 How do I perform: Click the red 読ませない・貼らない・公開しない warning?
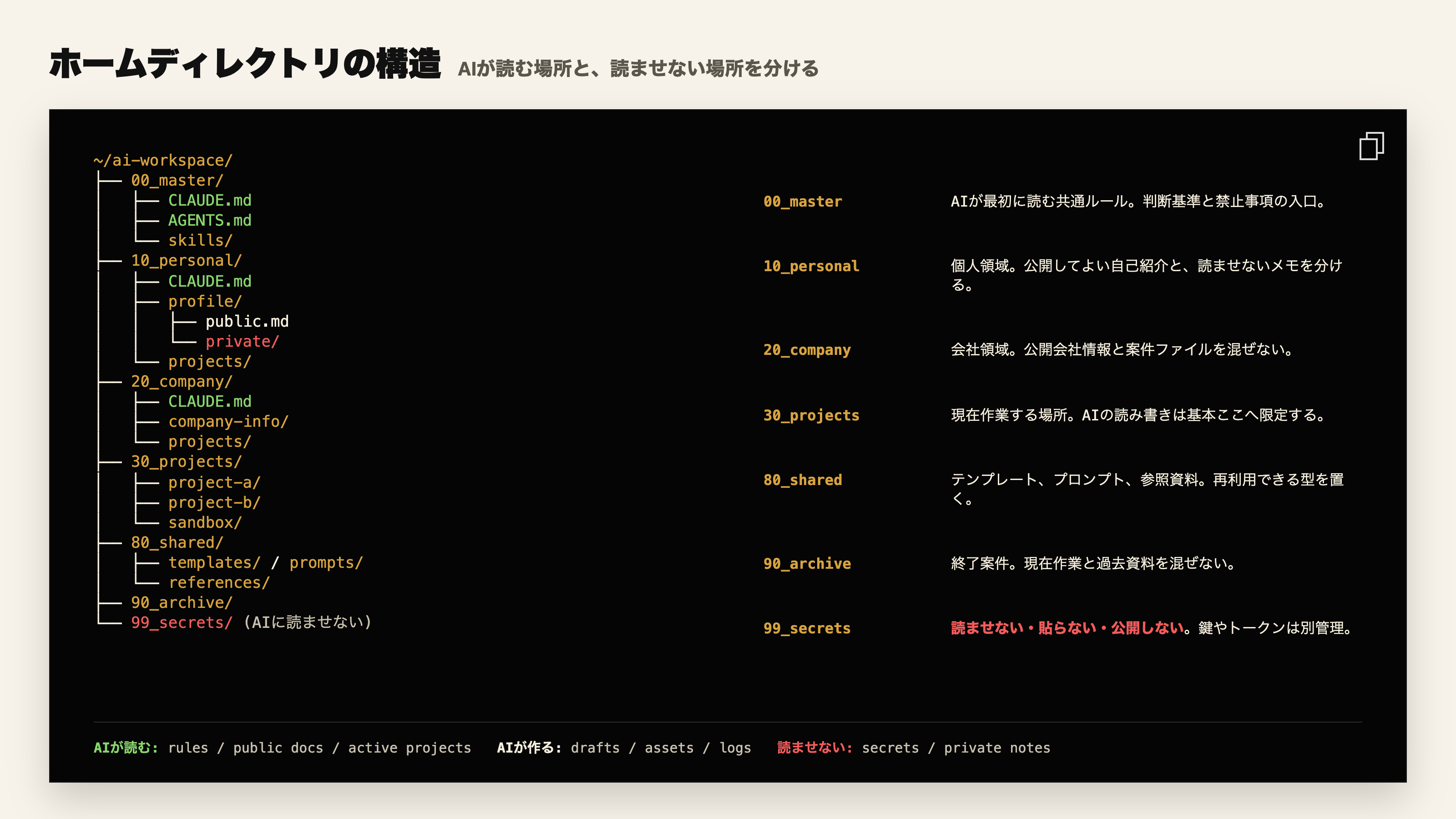(1067, 628)
